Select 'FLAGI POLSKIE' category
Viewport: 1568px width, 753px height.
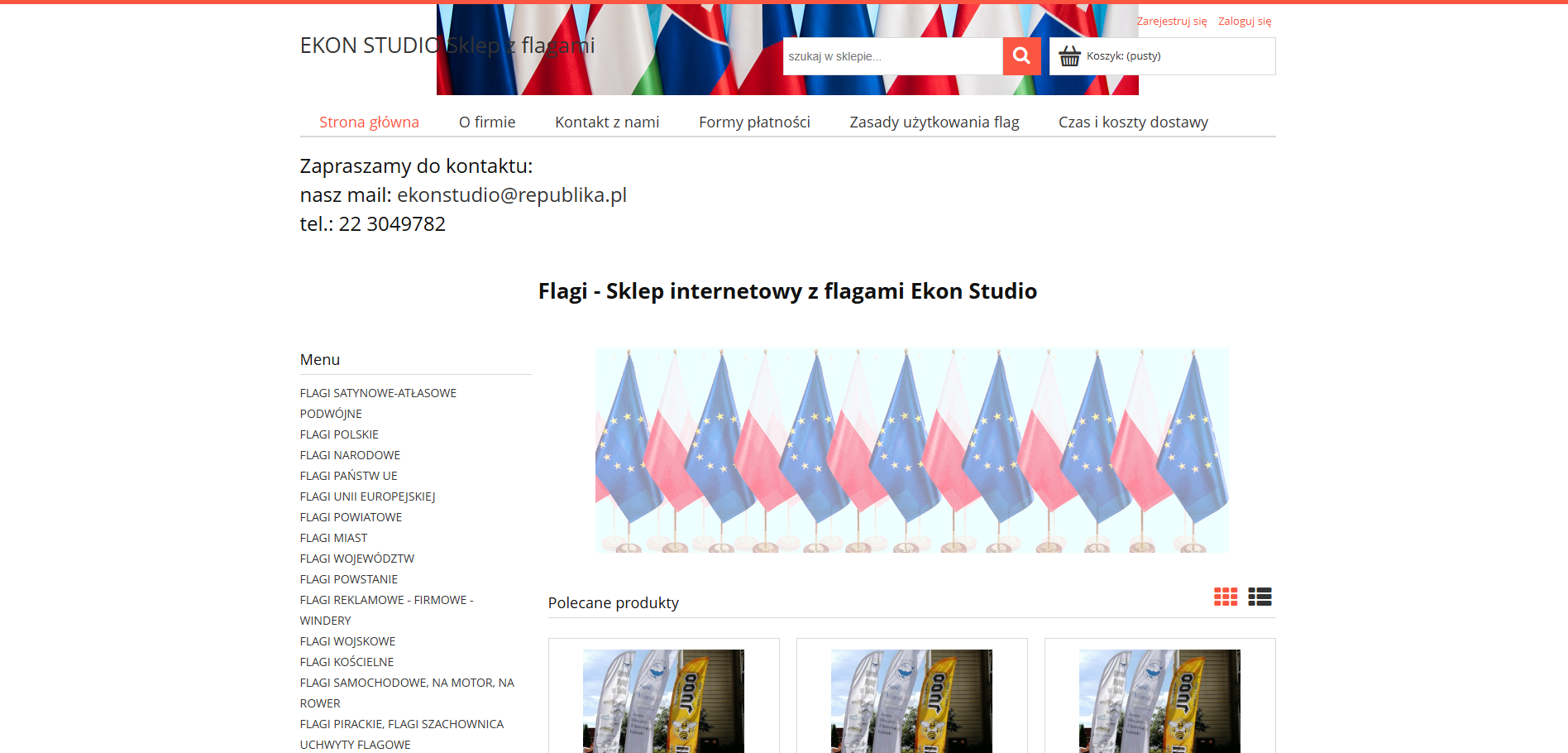[x=339, y=434]
